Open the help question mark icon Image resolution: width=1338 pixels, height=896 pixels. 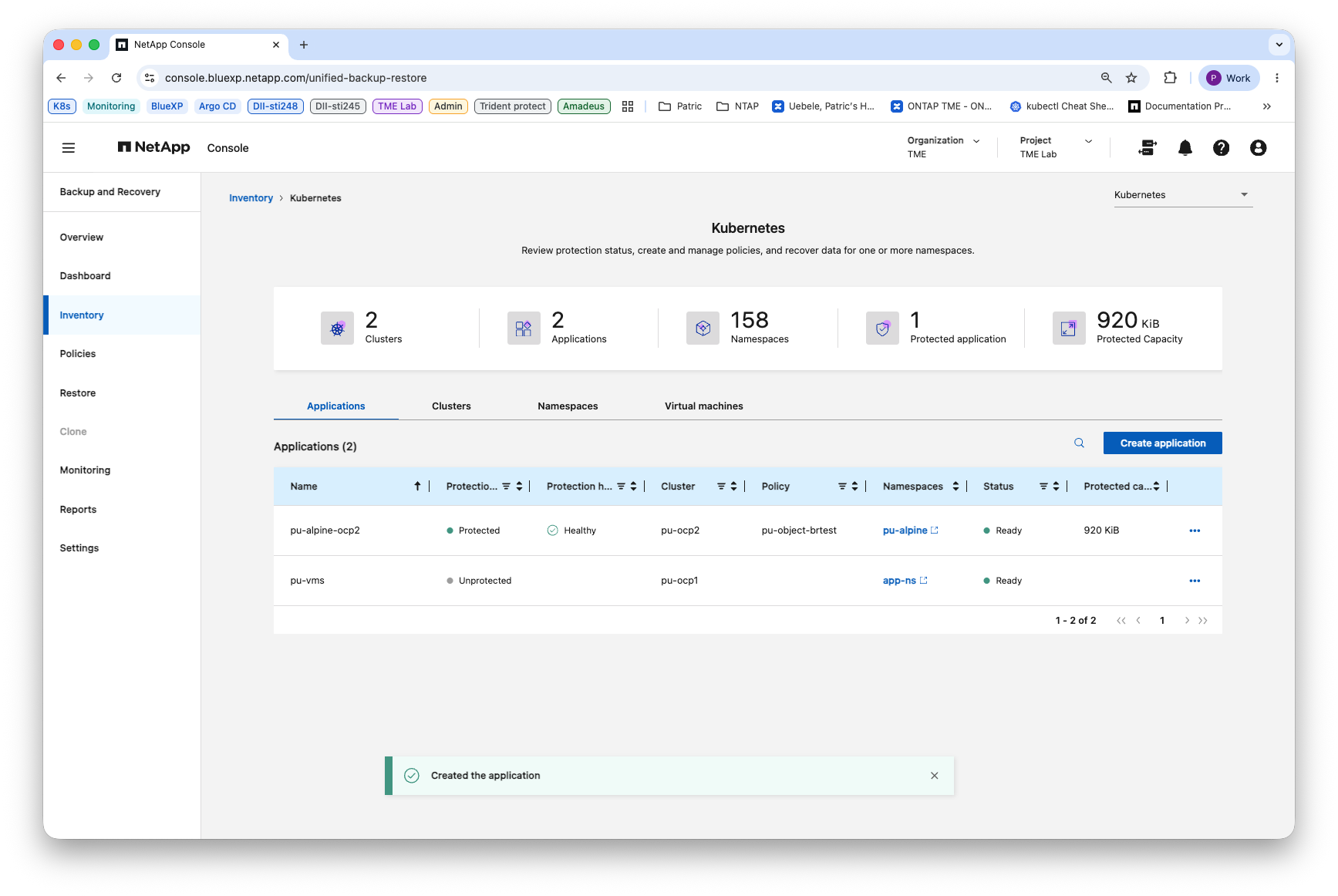[1221, 148]
